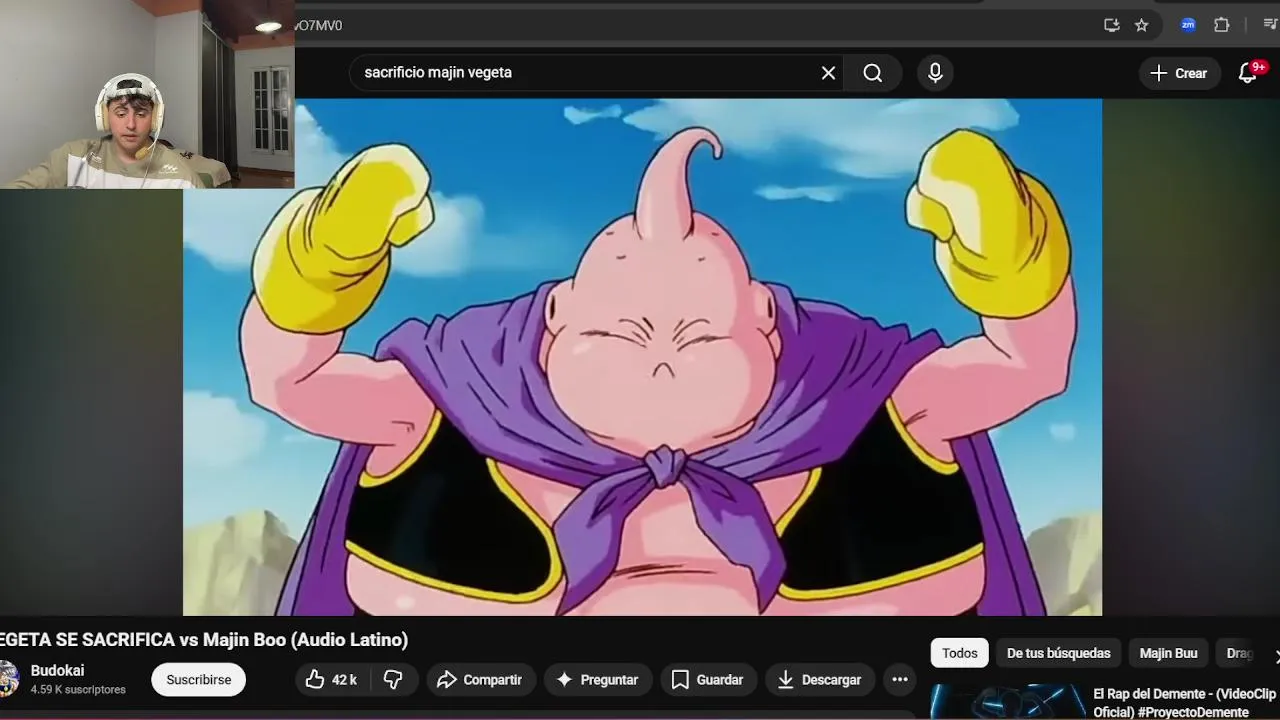
Task: Select the 'De tus búsquedas' chip
Action: click(1059, 653)
